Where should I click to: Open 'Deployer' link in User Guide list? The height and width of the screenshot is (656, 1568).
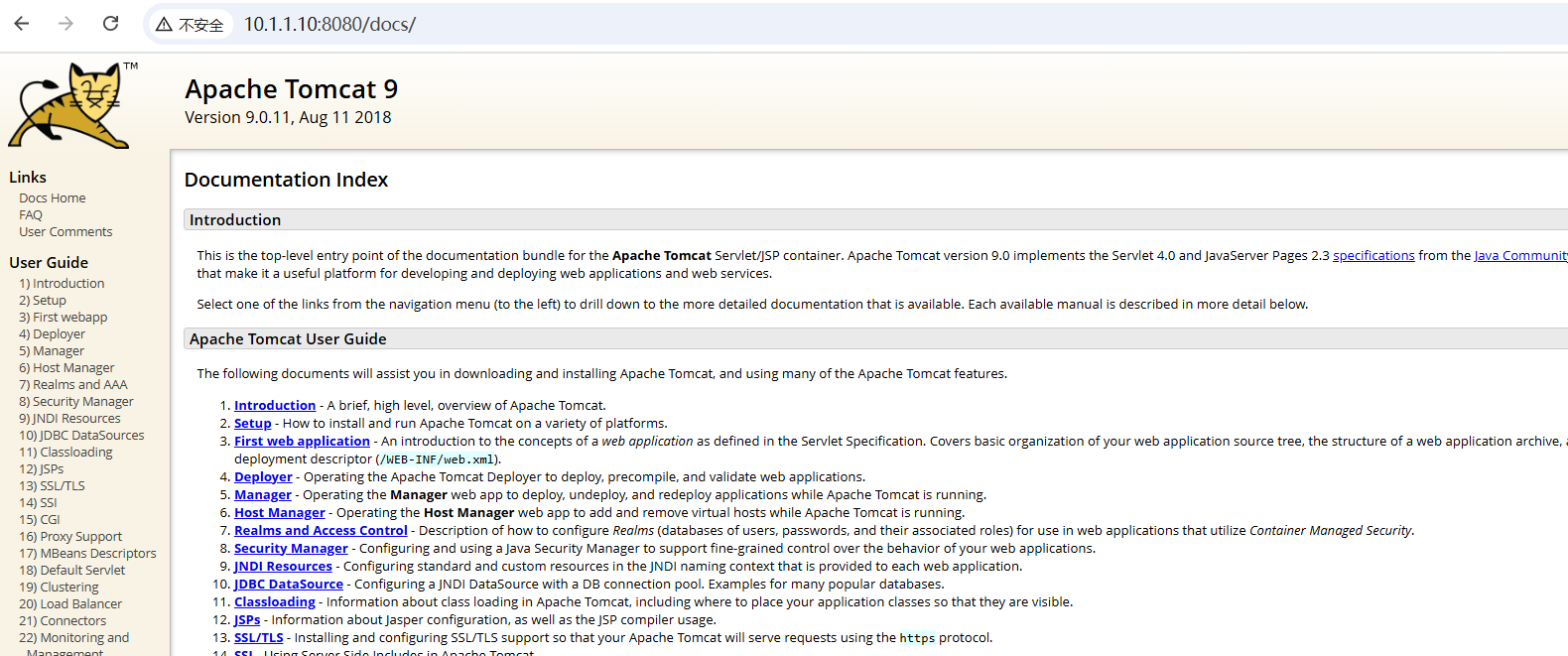(x=263, y=477)
